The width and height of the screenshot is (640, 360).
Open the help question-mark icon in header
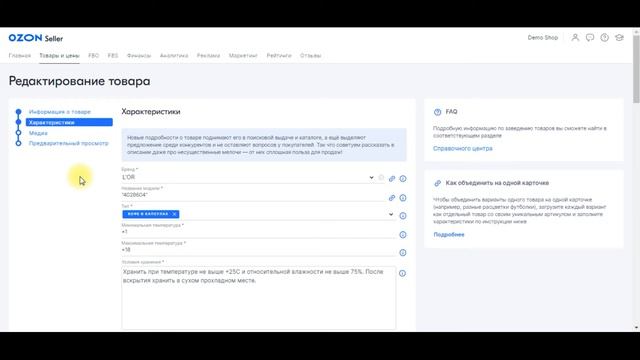click(x=604, y=38)
